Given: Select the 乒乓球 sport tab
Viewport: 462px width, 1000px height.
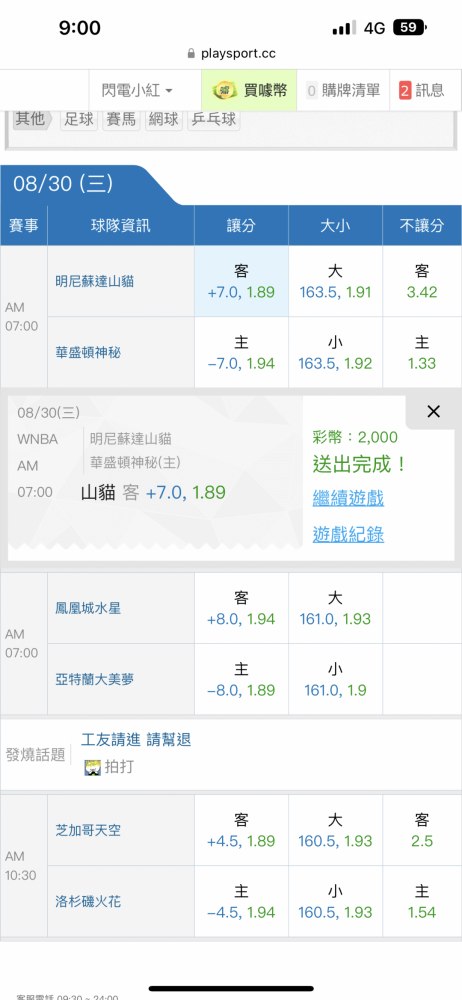Looking at the screenshot, I should 214,119.
